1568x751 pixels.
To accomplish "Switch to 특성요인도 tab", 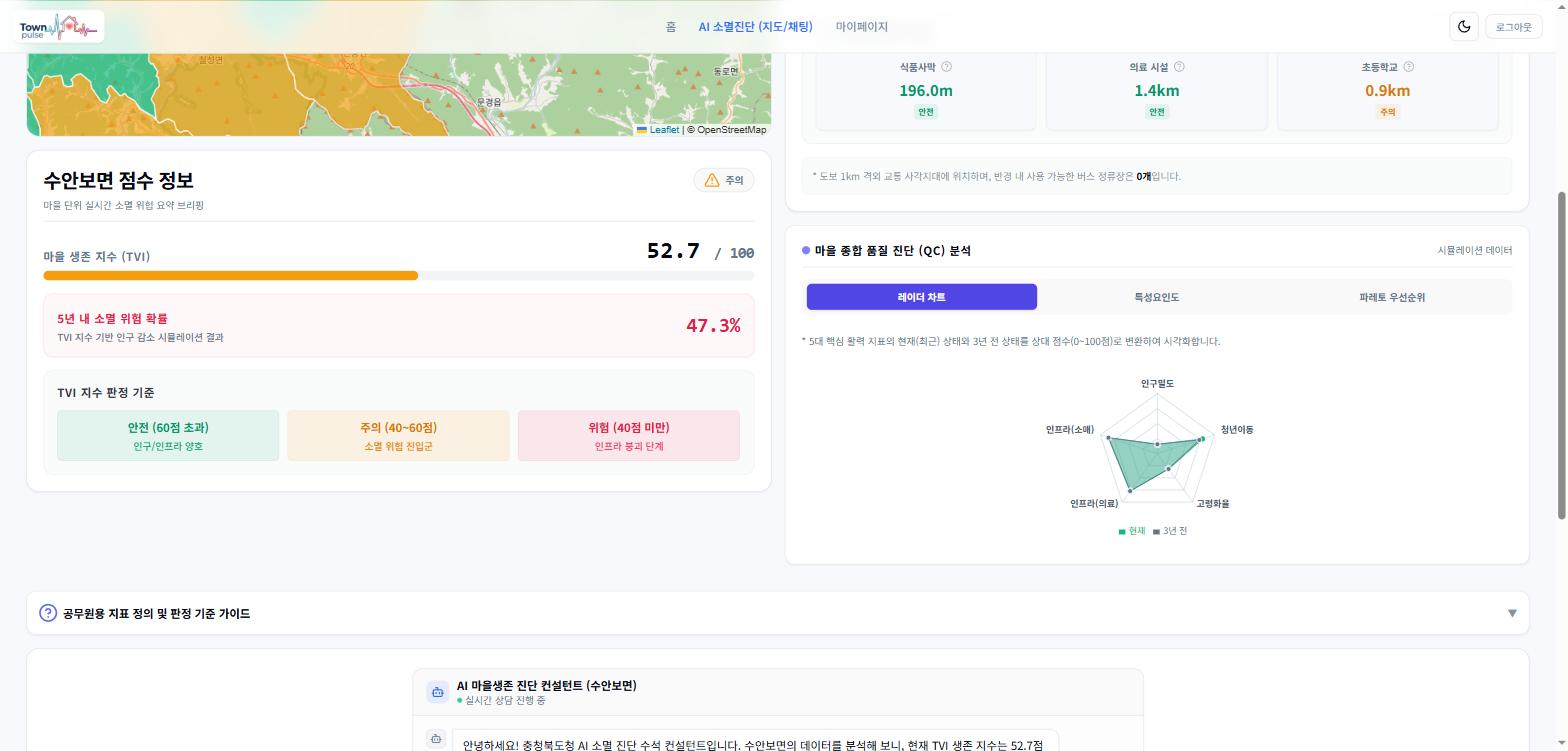I will (1156, 297).
